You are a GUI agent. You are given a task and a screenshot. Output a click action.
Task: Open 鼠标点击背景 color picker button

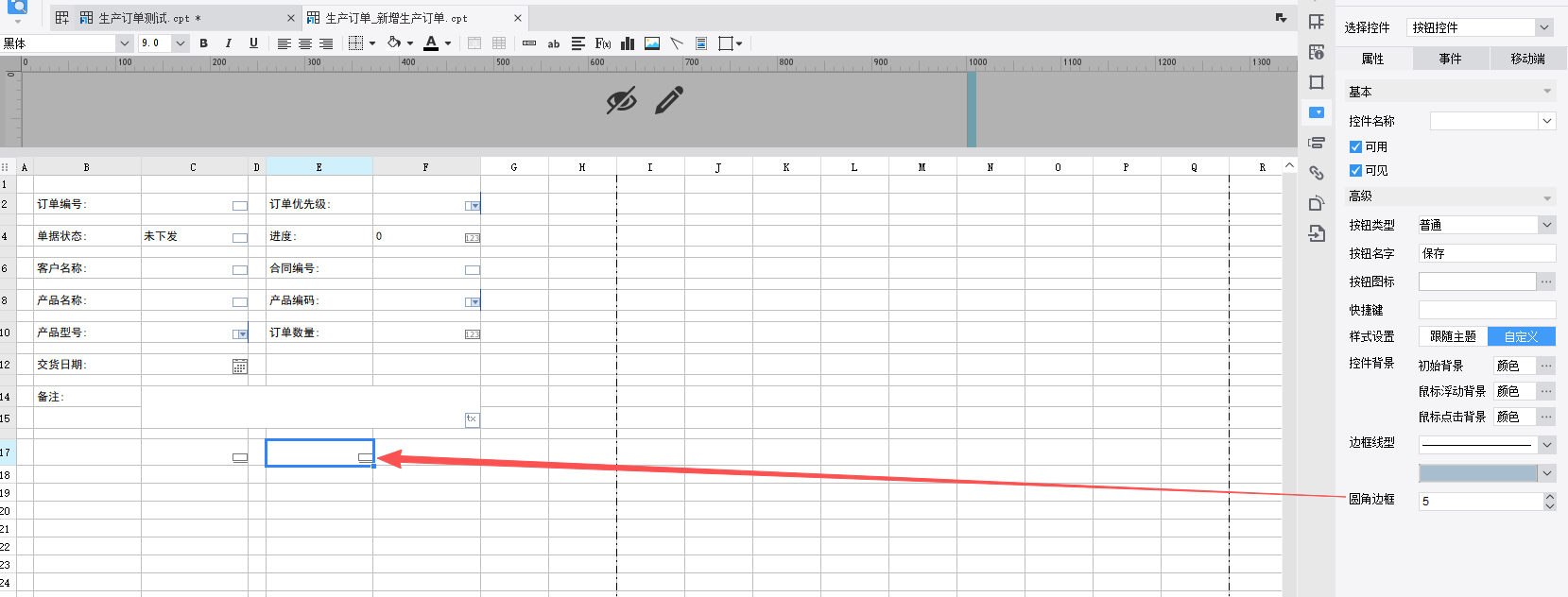pos(1546,417)
